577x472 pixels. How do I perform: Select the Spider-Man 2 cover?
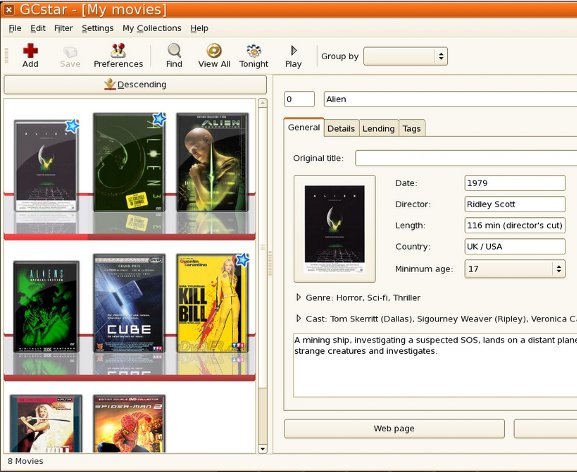[x=129, y=423]
